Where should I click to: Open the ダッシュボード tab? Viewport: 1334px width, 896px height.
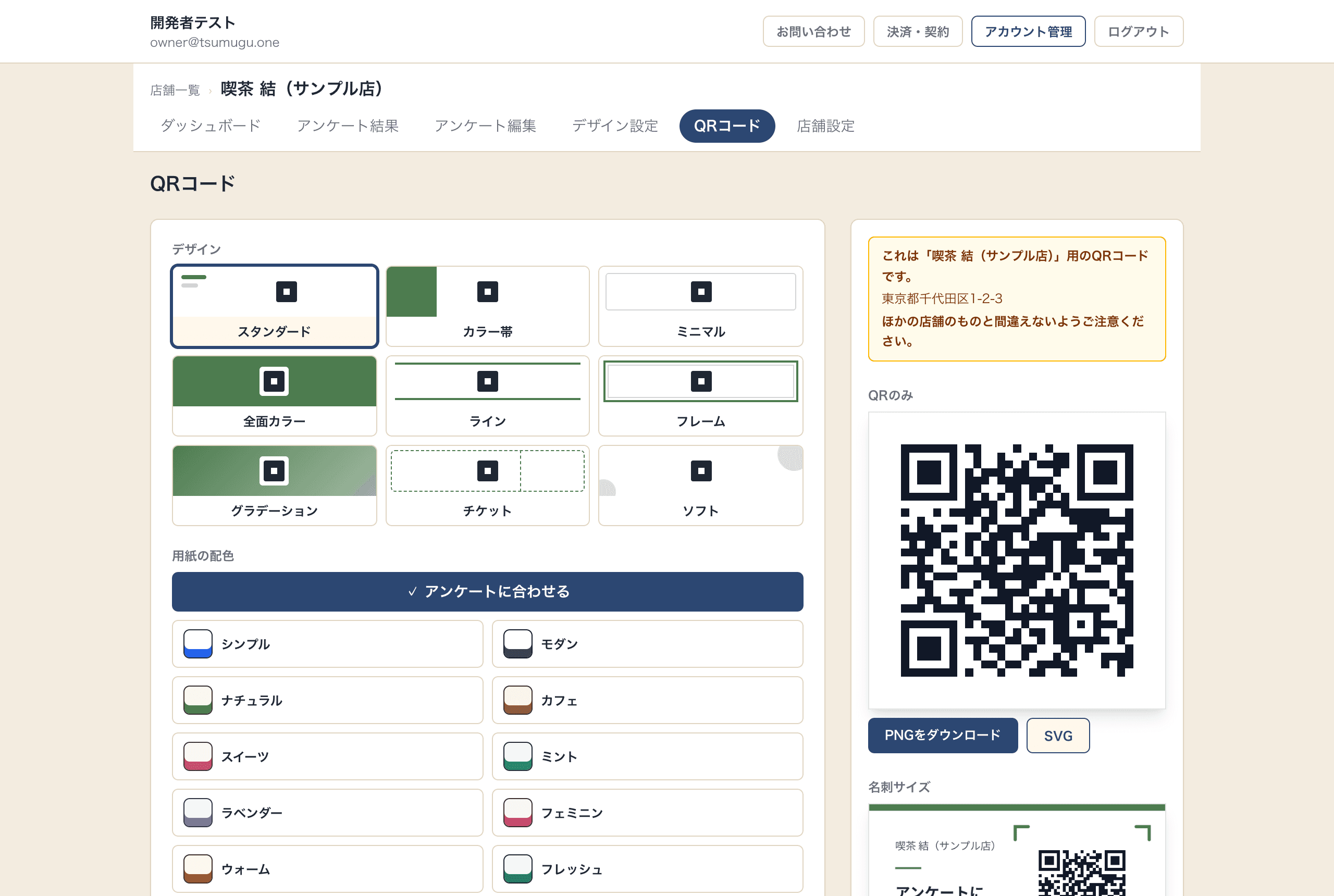tap(211, 126)
